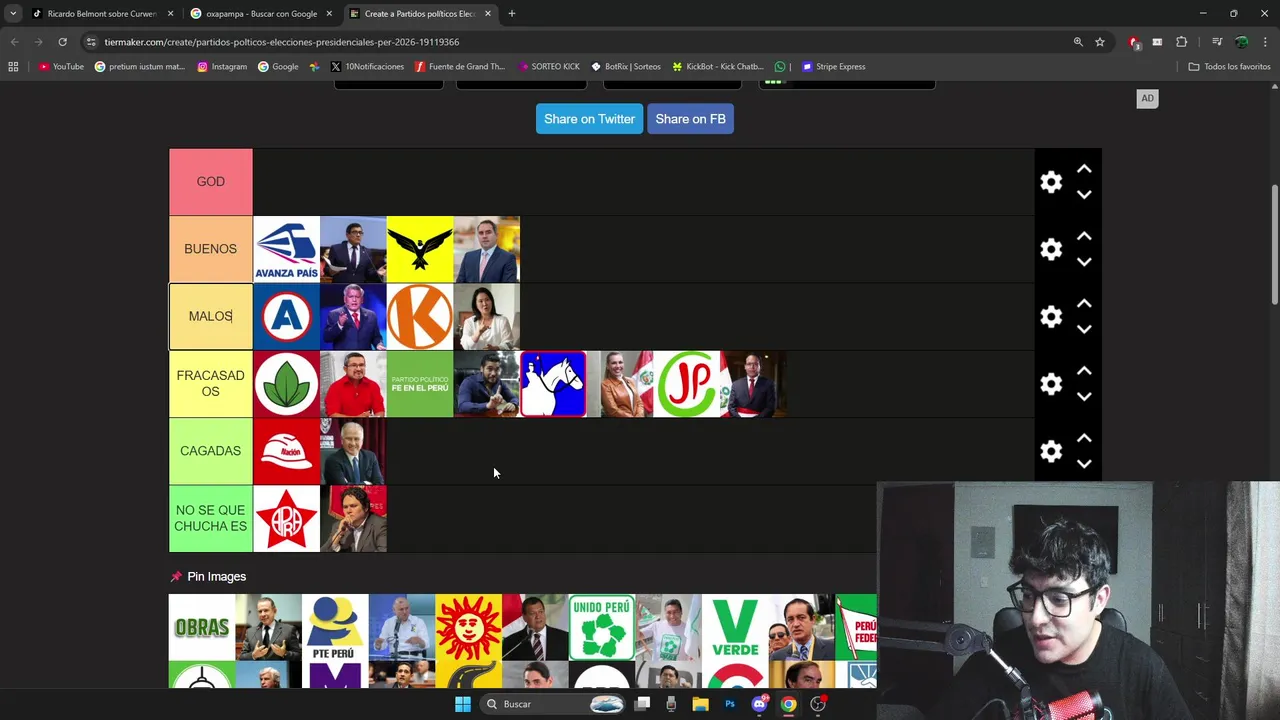
Task: Open settings gear for the FRACASADOS tier
Action: click(1051, 384)
